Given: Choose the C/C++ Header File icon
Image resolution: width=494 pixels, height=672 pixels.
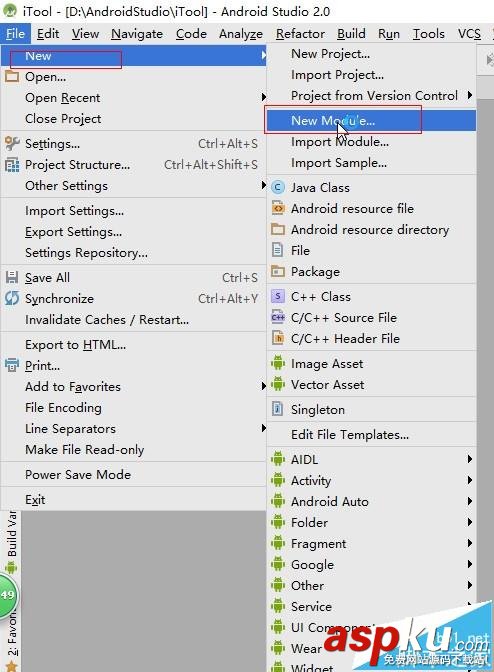Looking at the screenshot, I should click(278, 339).
